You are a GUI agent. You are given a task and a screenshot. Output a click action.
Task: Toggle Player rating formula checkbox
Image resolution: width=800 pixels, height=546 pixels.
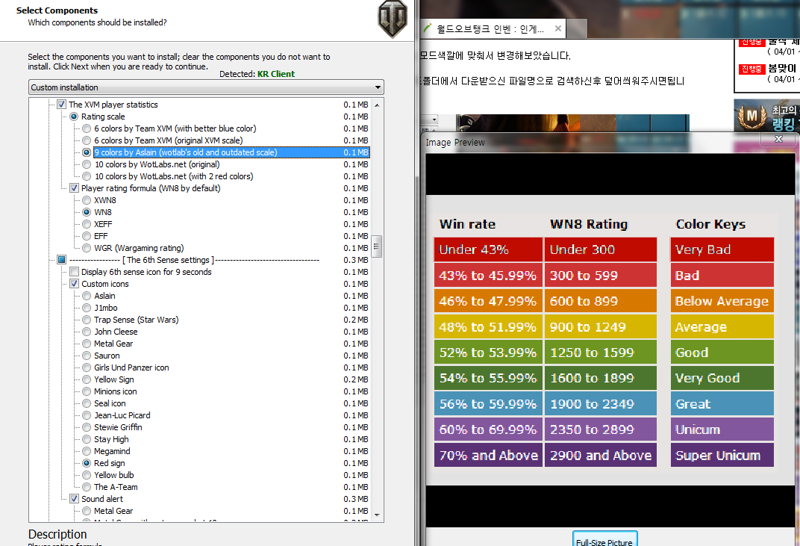click(74, 188)
